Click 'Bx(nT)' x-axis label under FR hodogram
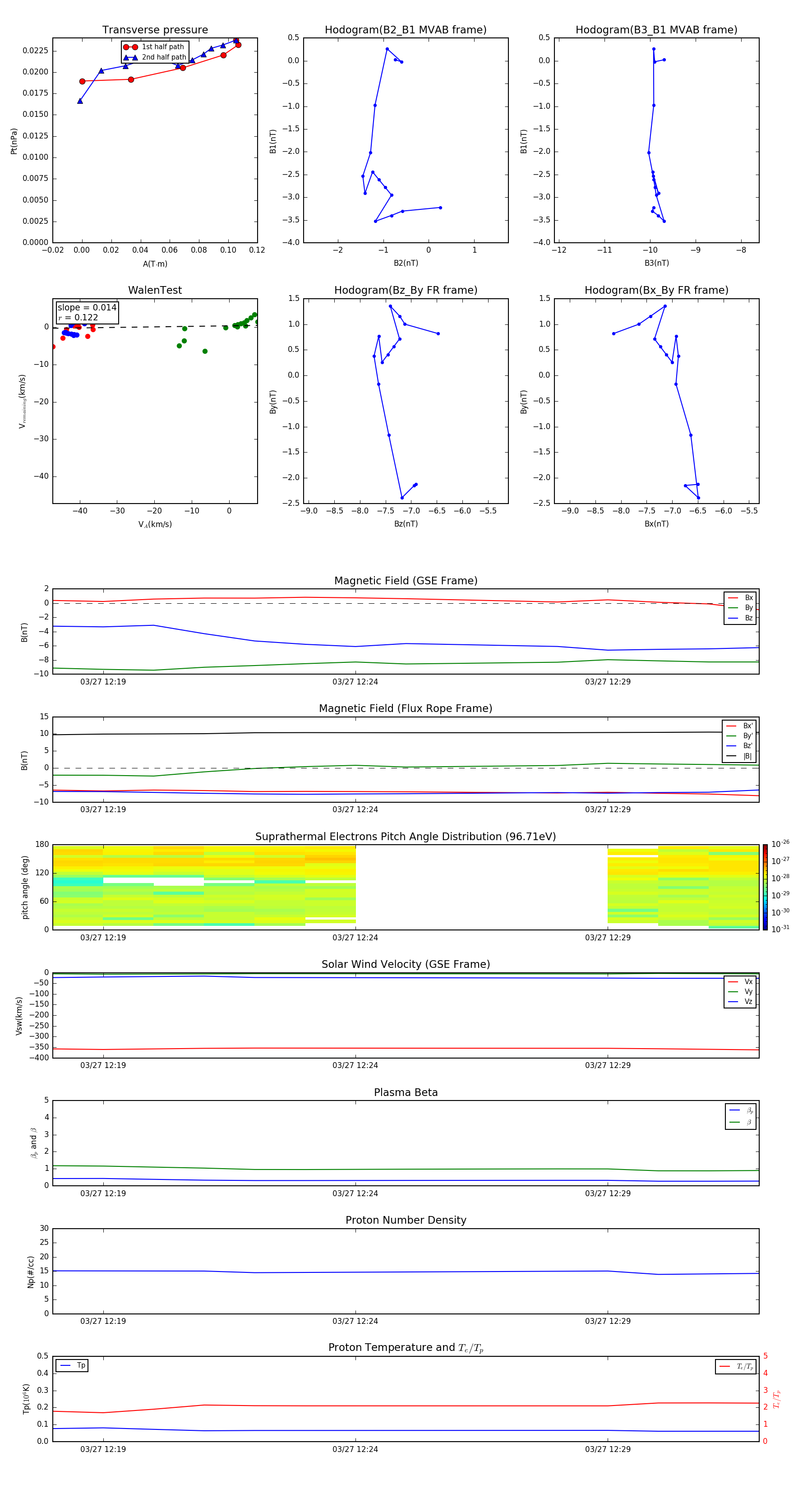Viewport: 812px width, 1489px height. 656,524
